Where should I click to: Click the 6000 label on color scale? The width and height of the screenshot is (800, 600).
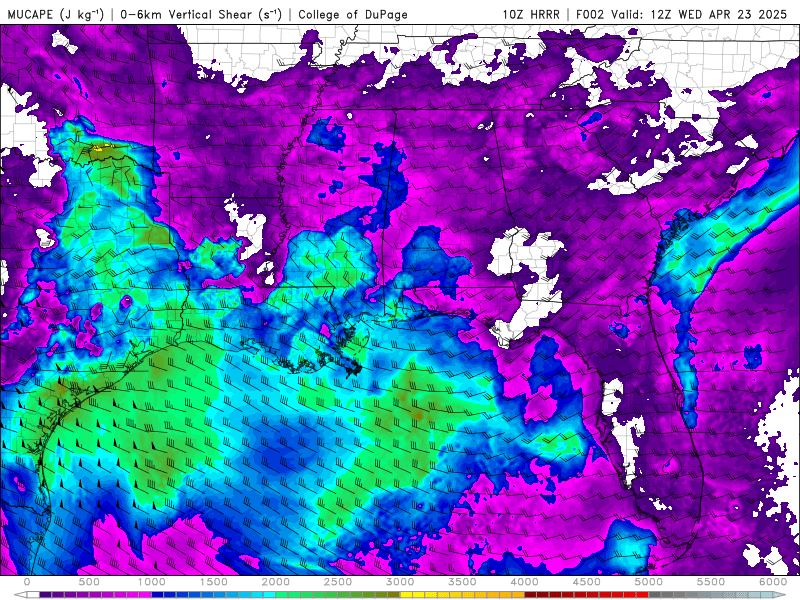[x=773, y=582]
